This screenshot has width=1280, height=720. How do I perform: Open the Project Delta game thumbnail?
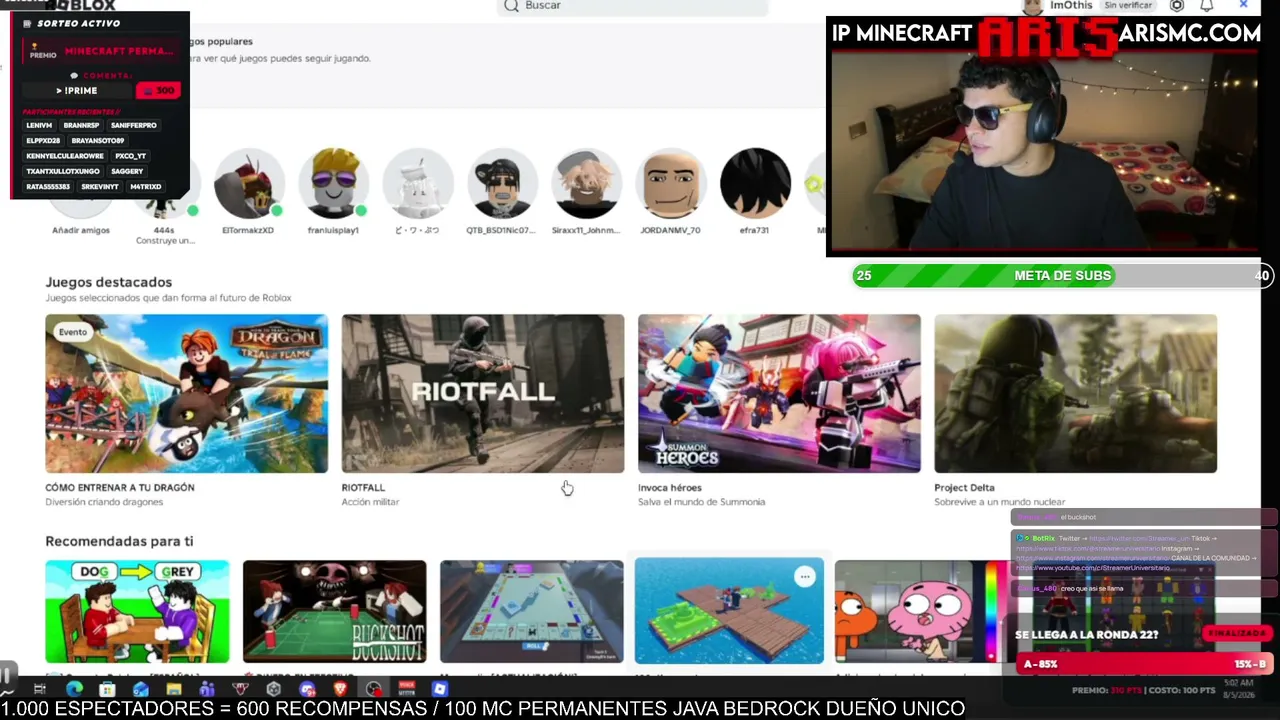pos(1076,393)
